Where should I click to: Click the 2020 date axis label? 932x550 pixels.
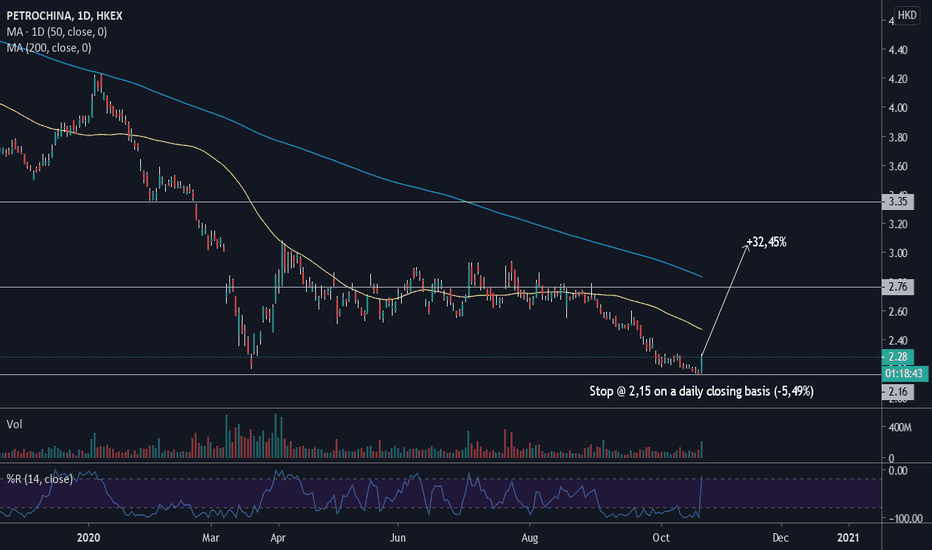(x=89, y=538)
